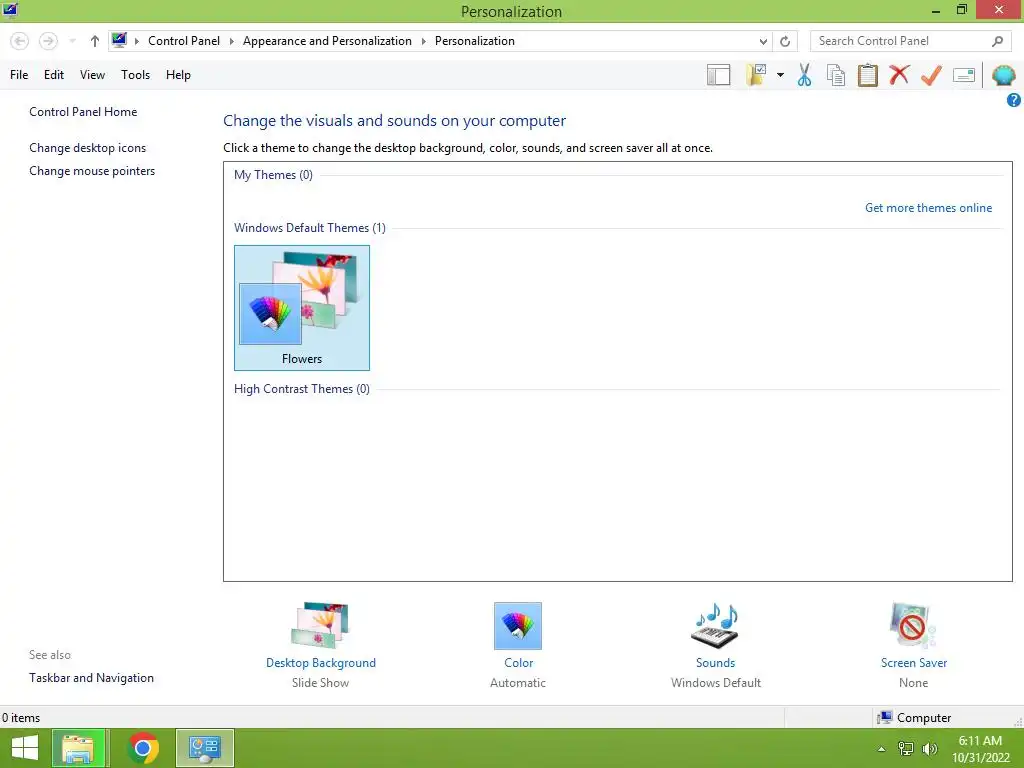Screen dimensions: 1024x768
Task: Click the folder options toolbar icon
Action: pos(756,75)
